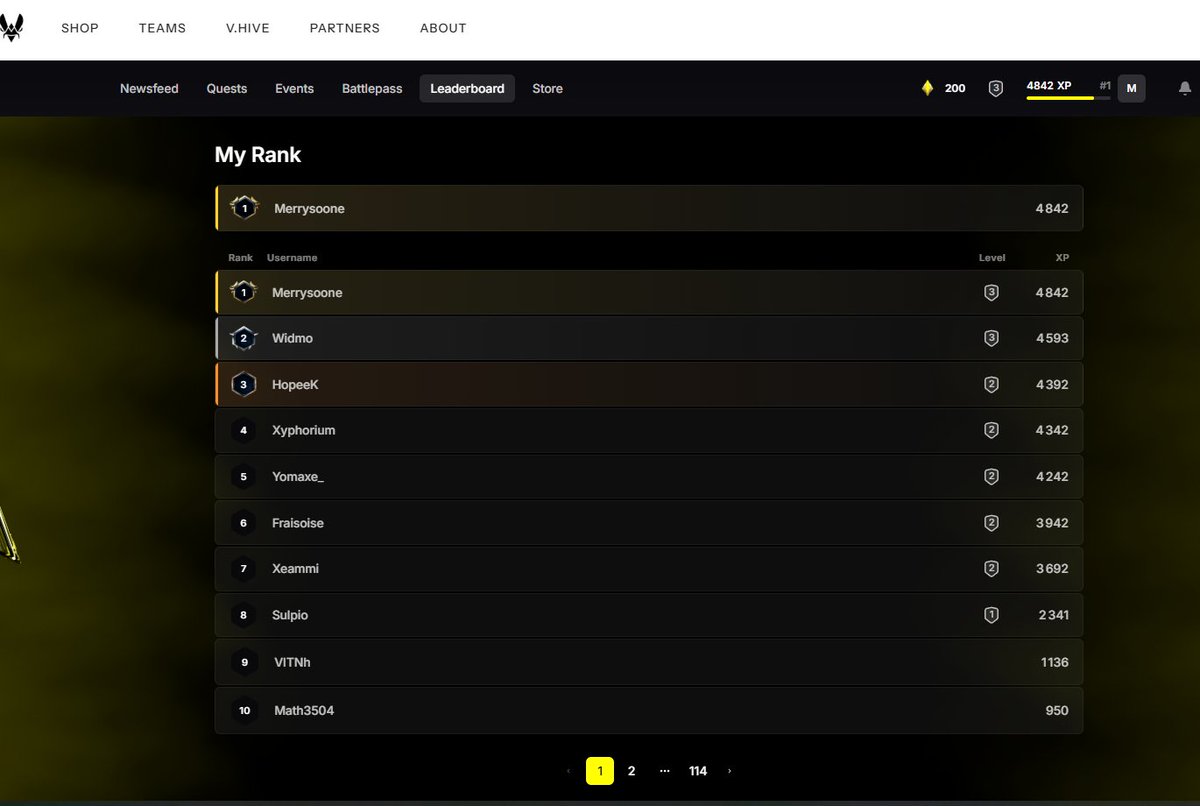Image resolution: width=1200 pixels, height=806 pixels.
Task: Click Yomaxe_'s level 2 shield
Action: point(991,476)
